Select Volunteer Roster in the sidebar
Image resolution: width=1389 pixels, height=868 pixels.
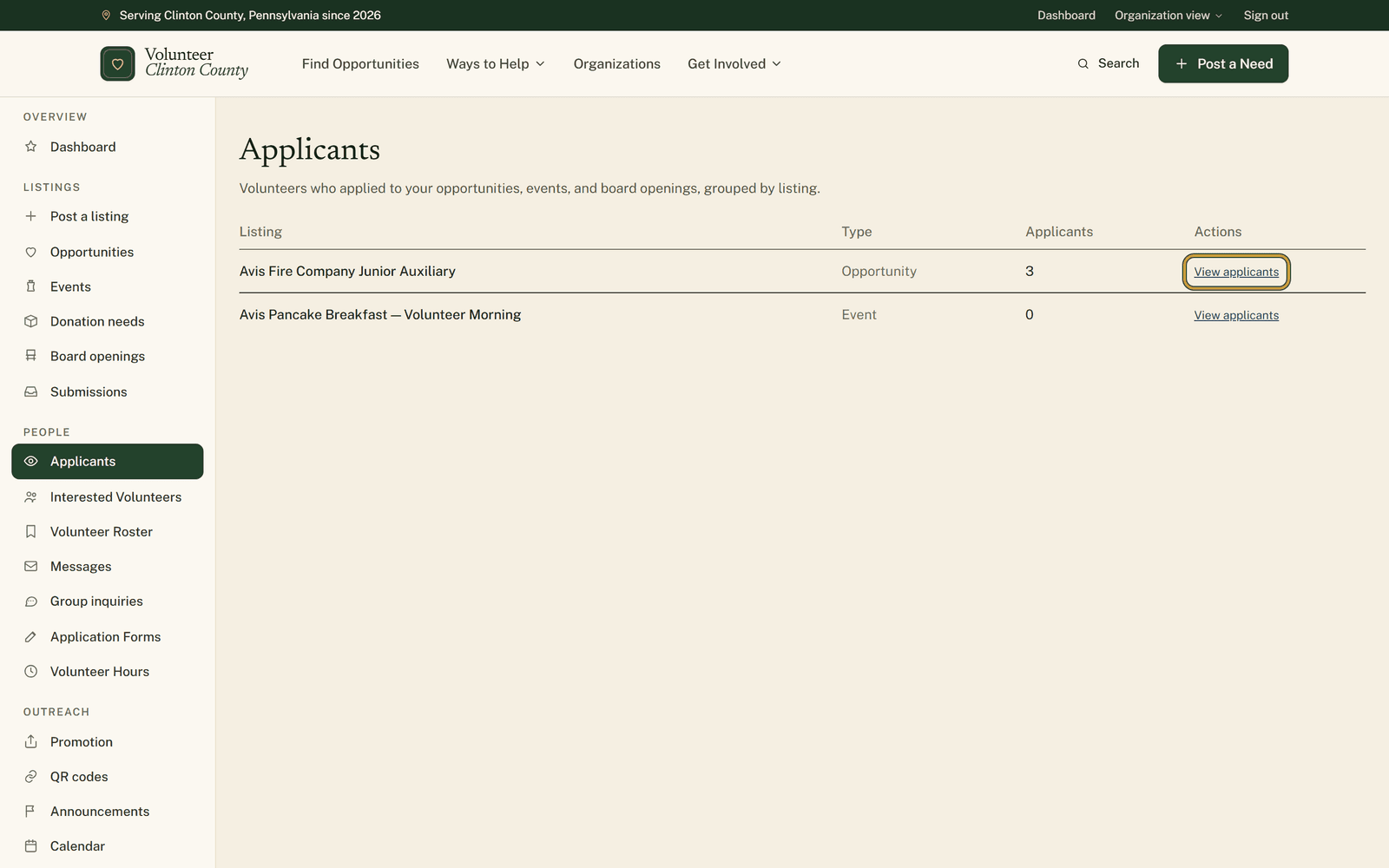pos(108,531)
